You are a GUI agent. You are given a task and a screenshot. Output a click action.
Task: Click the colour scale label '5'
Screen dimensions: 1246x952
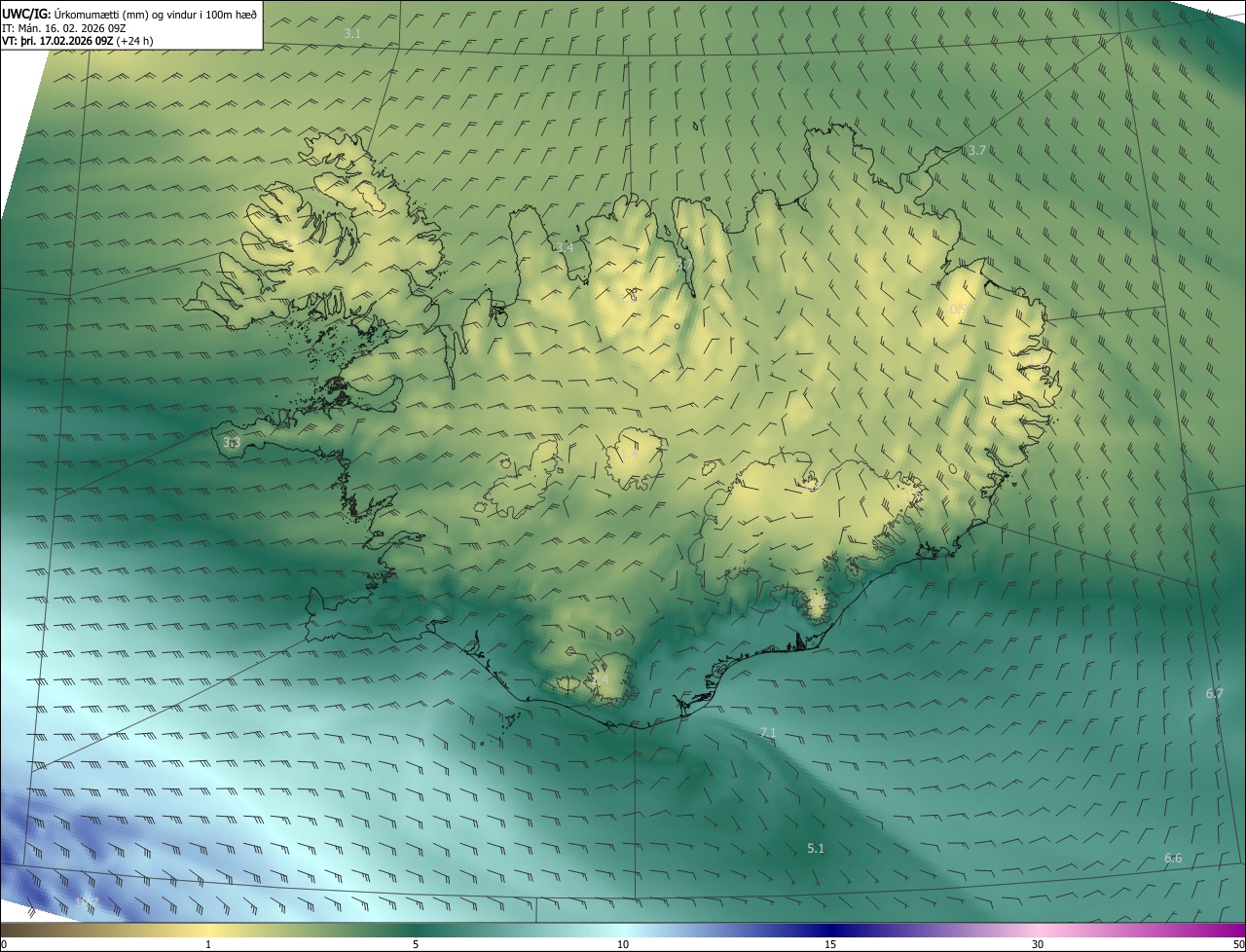[x=416, y=944]
